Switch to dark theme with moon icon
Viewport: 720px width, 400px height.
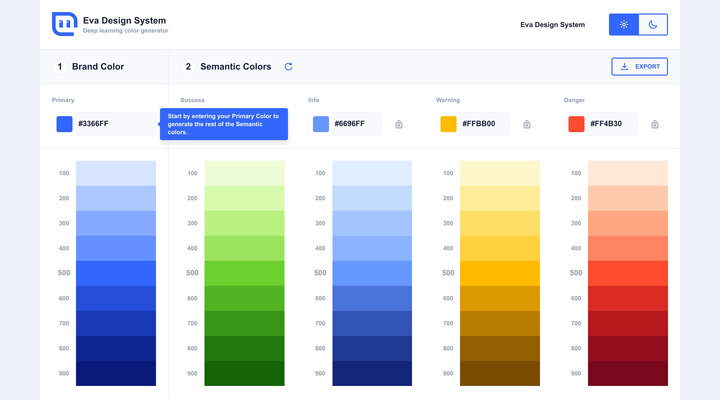(x=653, y=25)
